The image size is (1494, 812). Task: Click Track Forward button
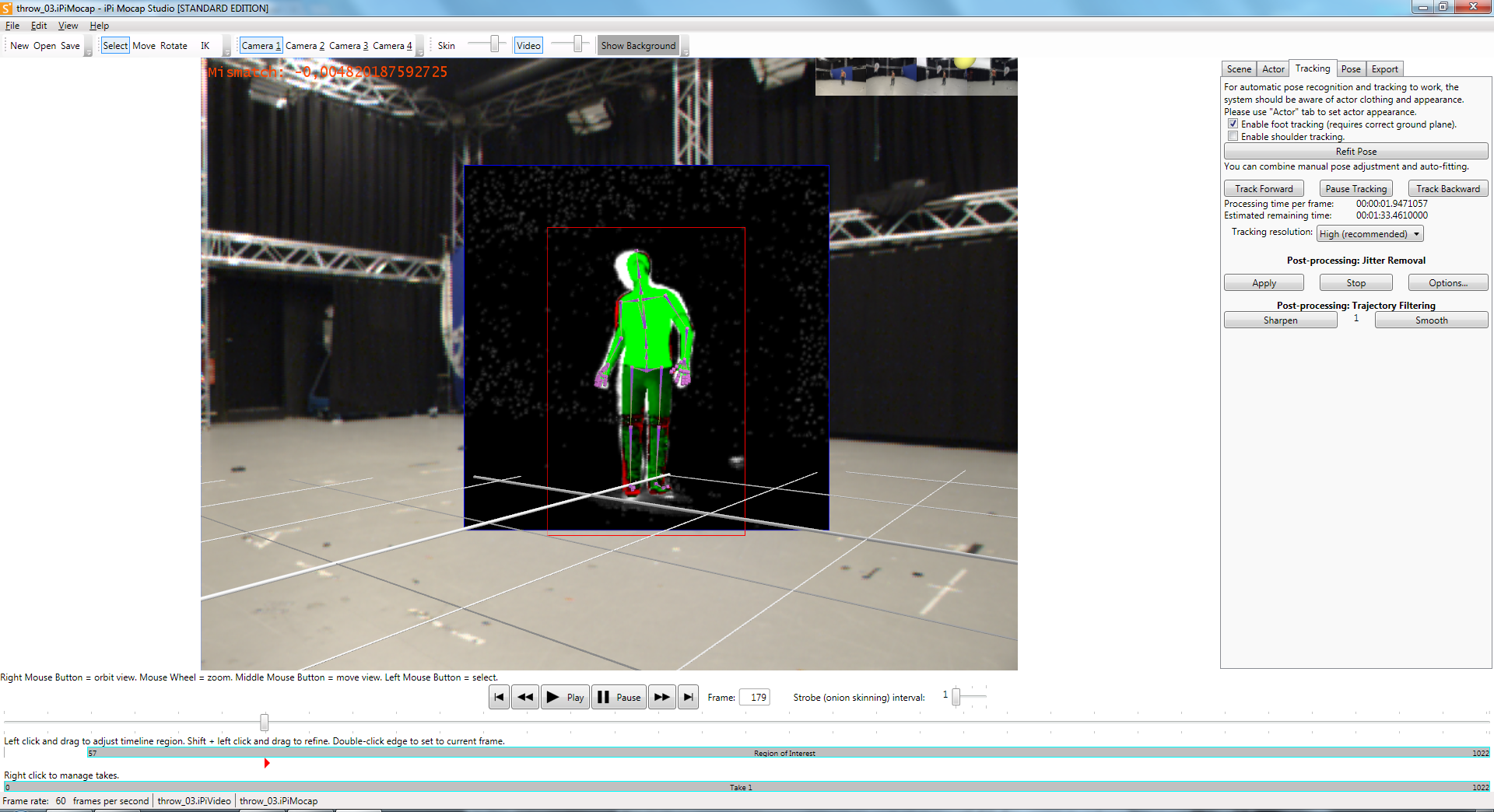coord(1264,189)
